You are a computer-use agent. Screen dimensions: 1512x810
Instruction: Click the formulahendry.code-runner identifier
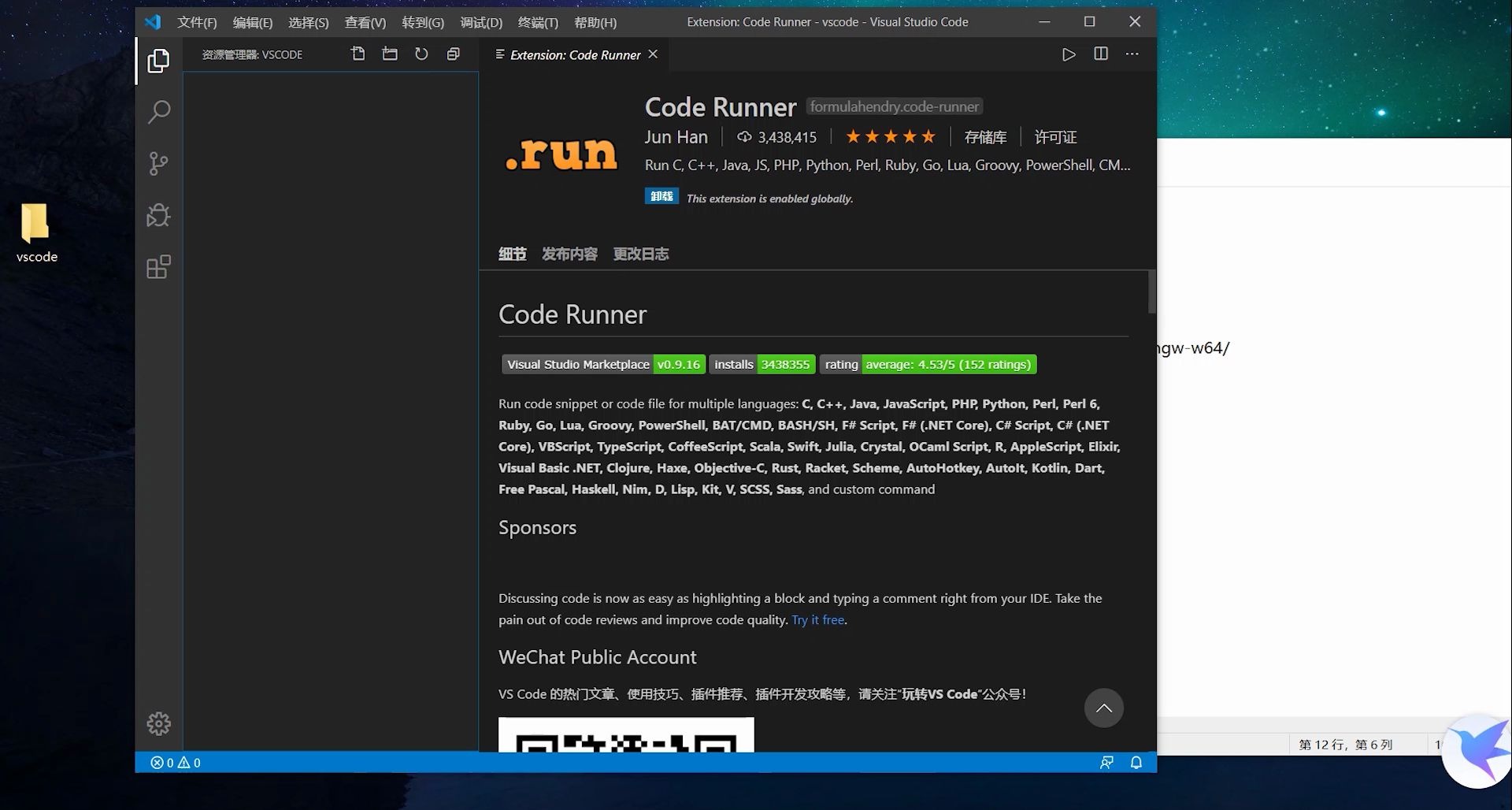coord(894,106)
